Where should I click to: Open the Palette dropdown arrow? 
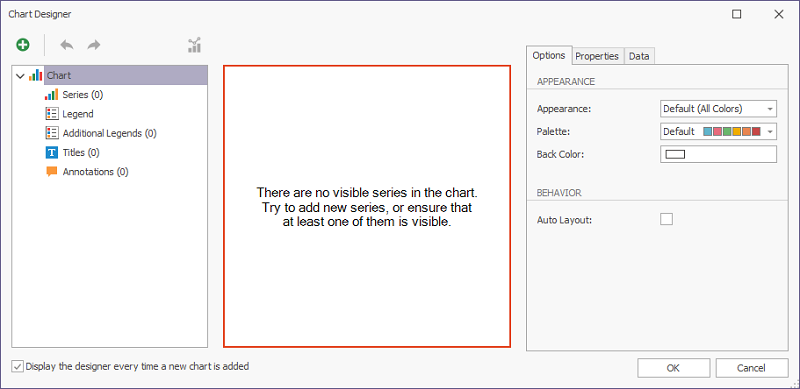[x=770, y=132]
